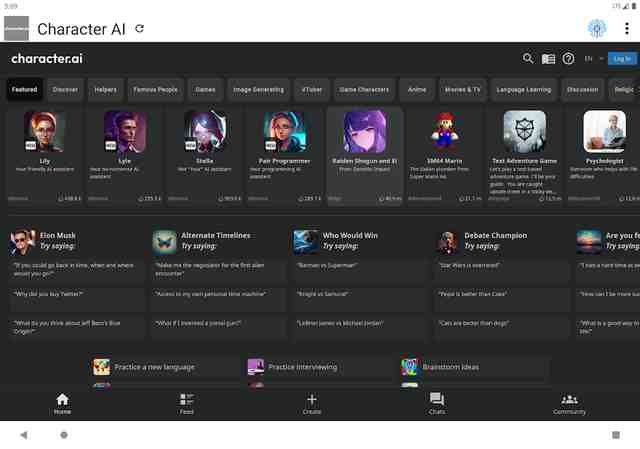This screenshot has height=449, width=640.
Task: Click the character.ai site logo
Action: coord(47,59)
